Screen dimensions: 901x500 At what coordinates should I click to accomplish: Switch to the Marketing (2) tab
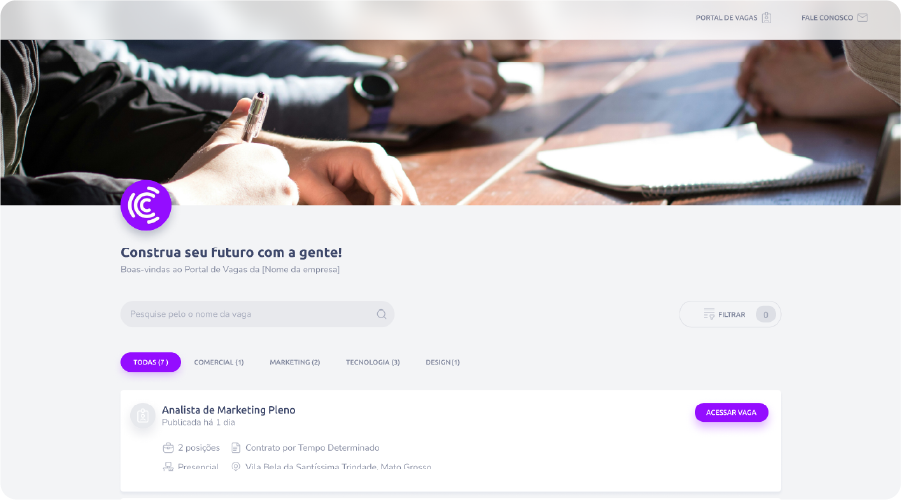point(295,362)
